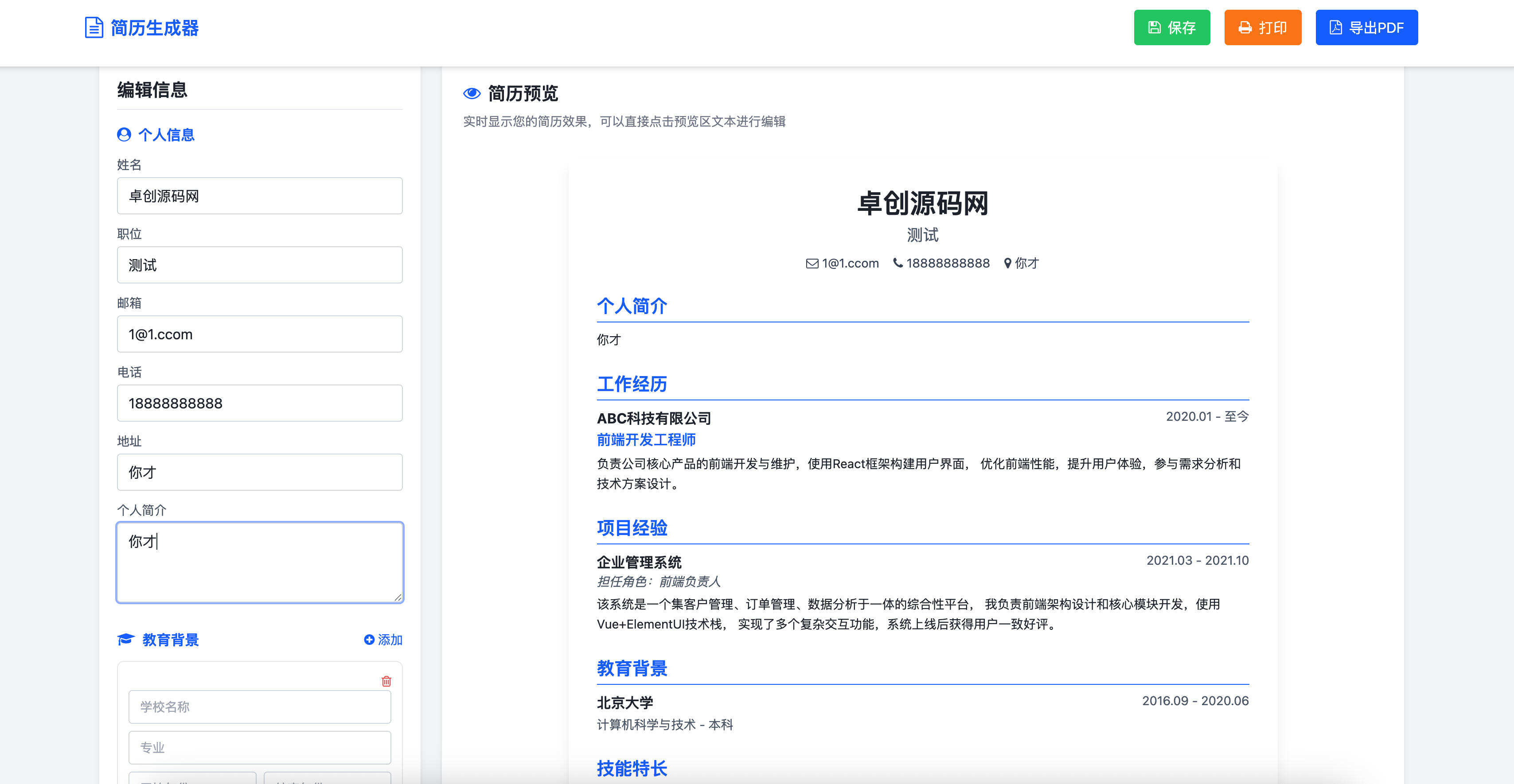Click the location pin icon in the preview
This screenshot has height=784, width=1514.
coord(1007,263)
